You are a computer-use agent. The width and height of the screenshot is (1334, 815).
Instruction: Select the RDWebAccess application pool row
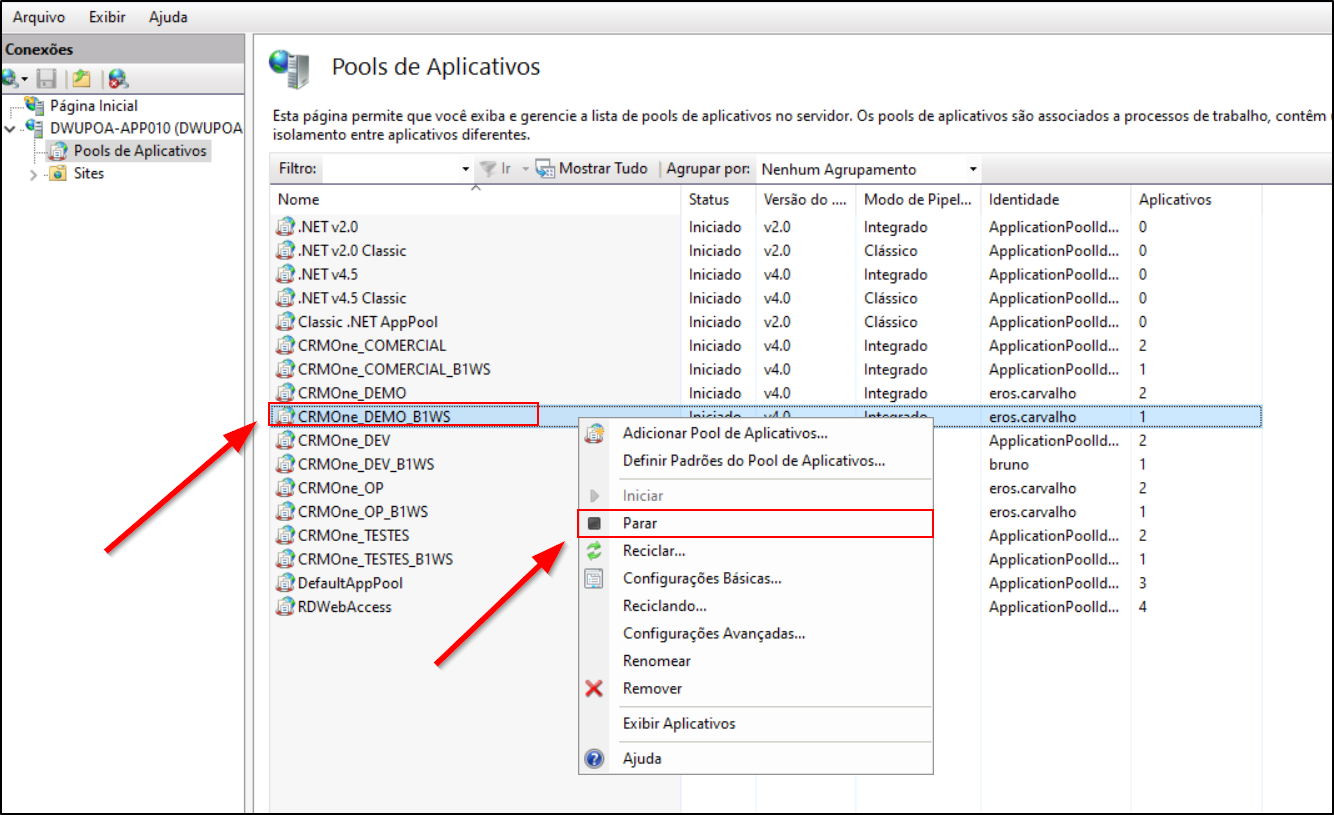tap(344, 607)
